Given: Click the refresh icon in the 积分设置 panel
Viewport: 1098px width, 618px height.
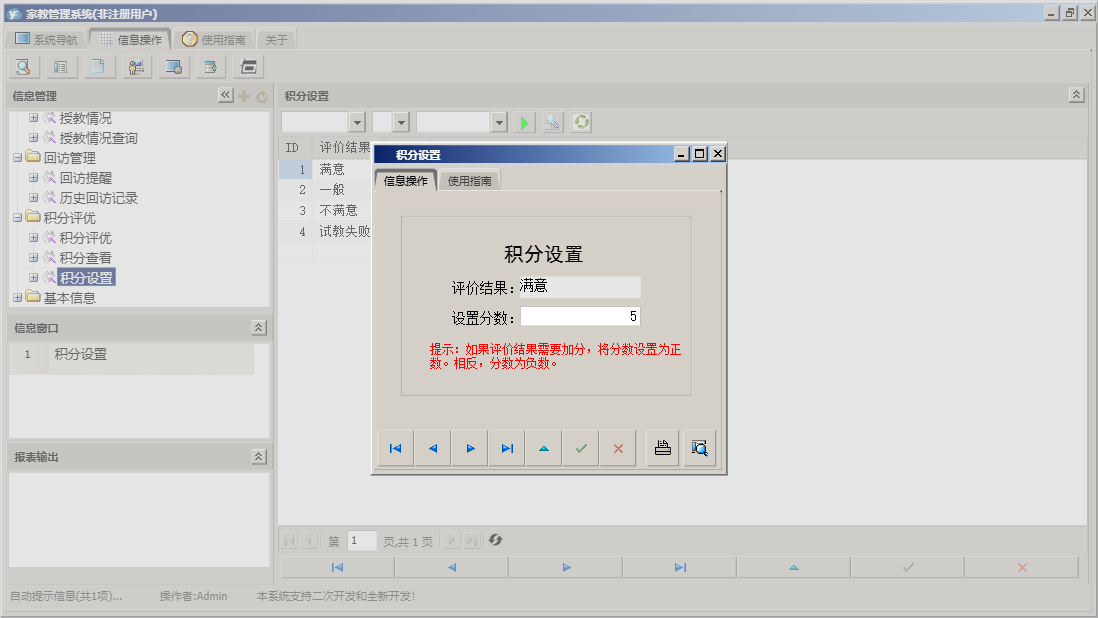Looking at the screenshot, I should 580,121.
